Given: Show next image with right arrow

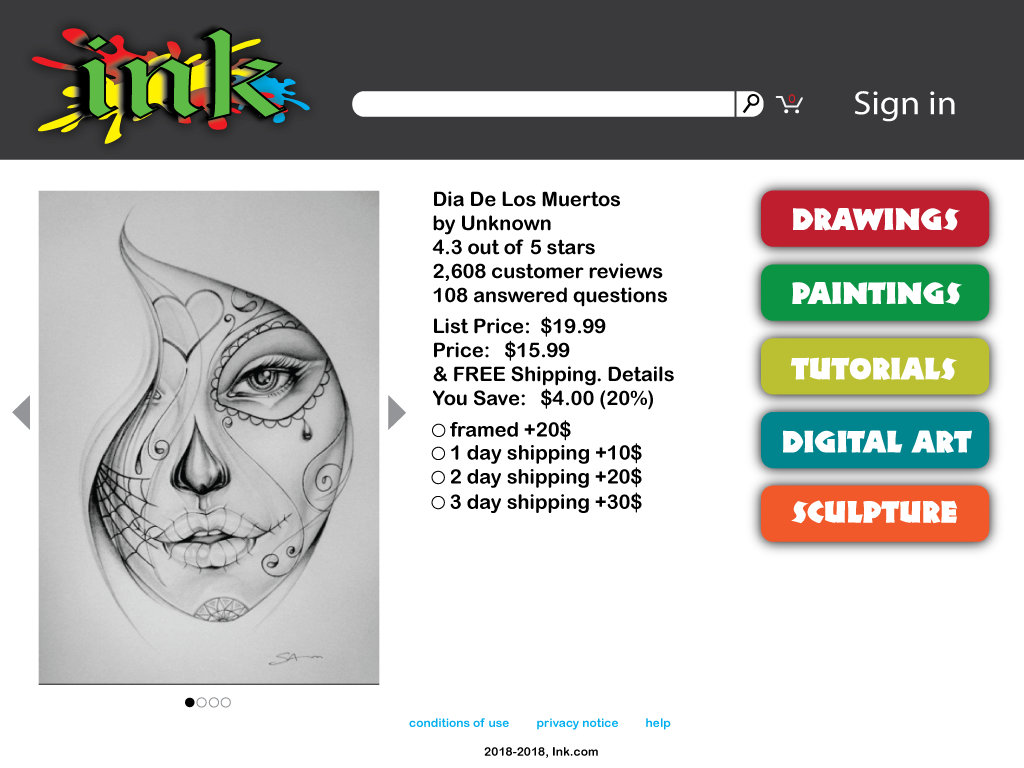Looking at the screenshot, I should [396, 413].
